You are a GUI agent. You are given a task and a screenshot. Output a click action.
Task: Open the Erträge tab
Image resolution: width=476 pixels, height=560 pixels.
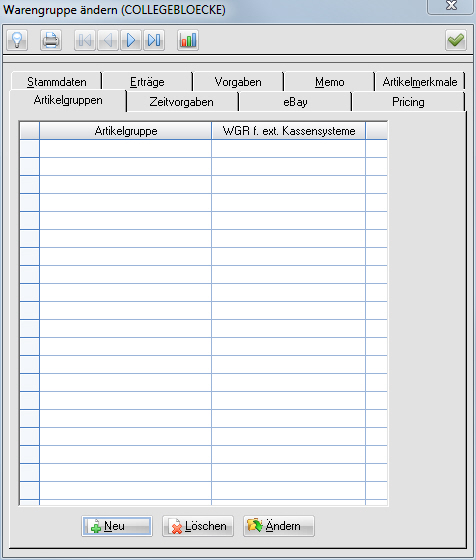(x=147, y=82)
